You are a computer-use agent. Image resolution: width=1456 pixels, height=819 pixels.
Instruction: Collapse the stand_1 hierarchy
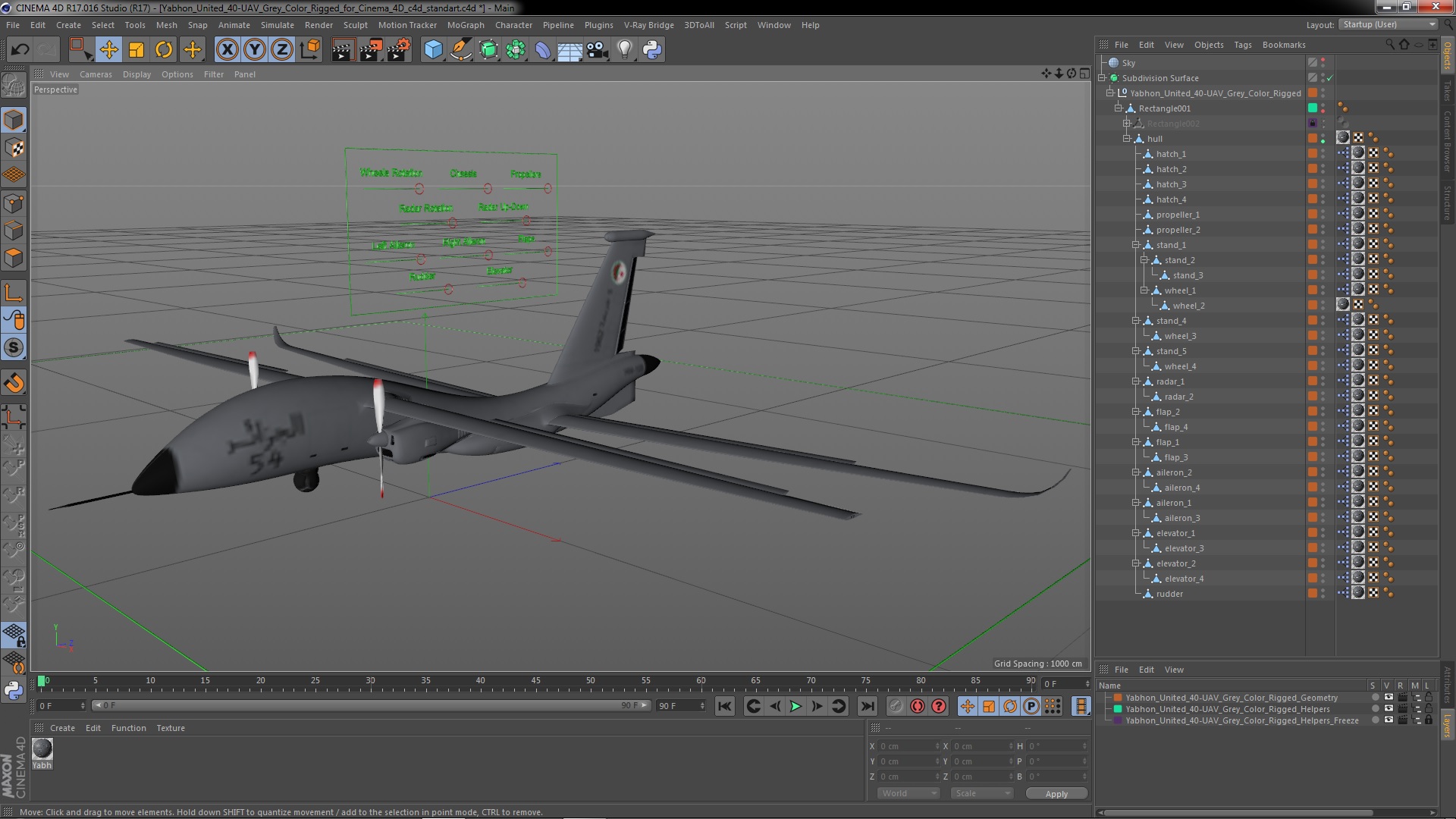tap(1136, 245)
